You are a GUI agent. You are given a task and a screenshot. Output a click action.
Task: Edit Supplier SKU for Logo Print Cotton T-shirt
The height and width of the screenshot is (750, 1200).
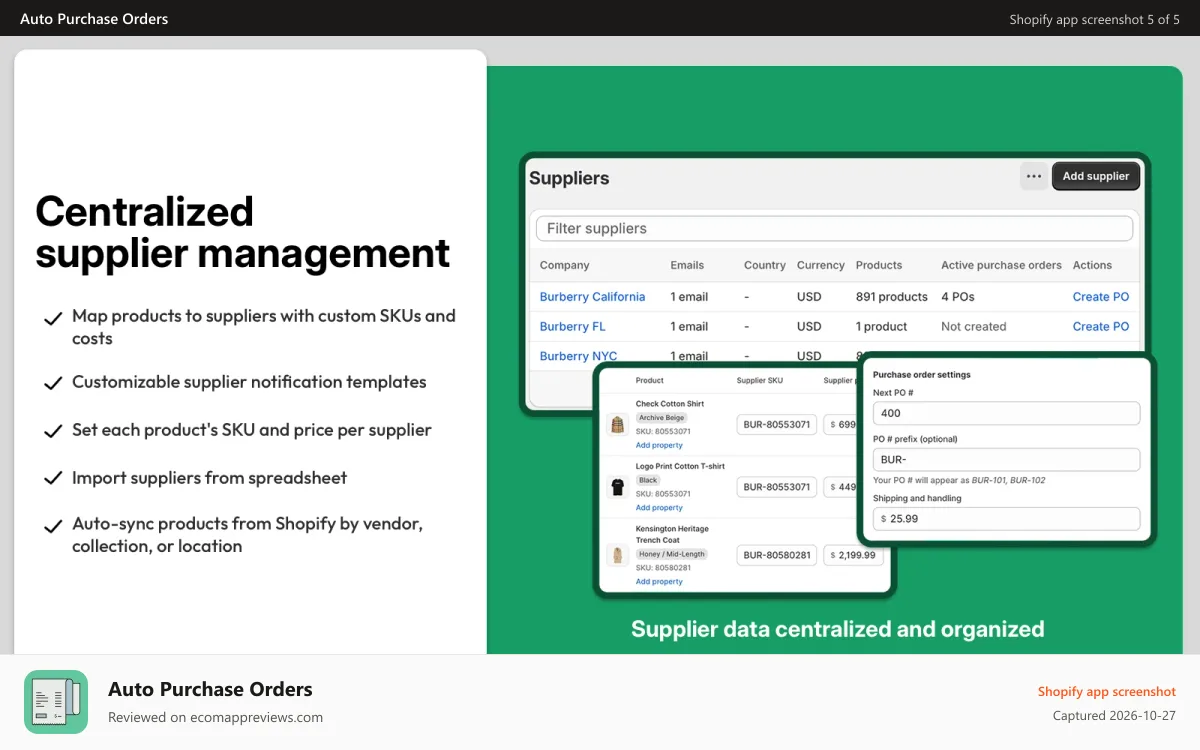coord(777,487)
